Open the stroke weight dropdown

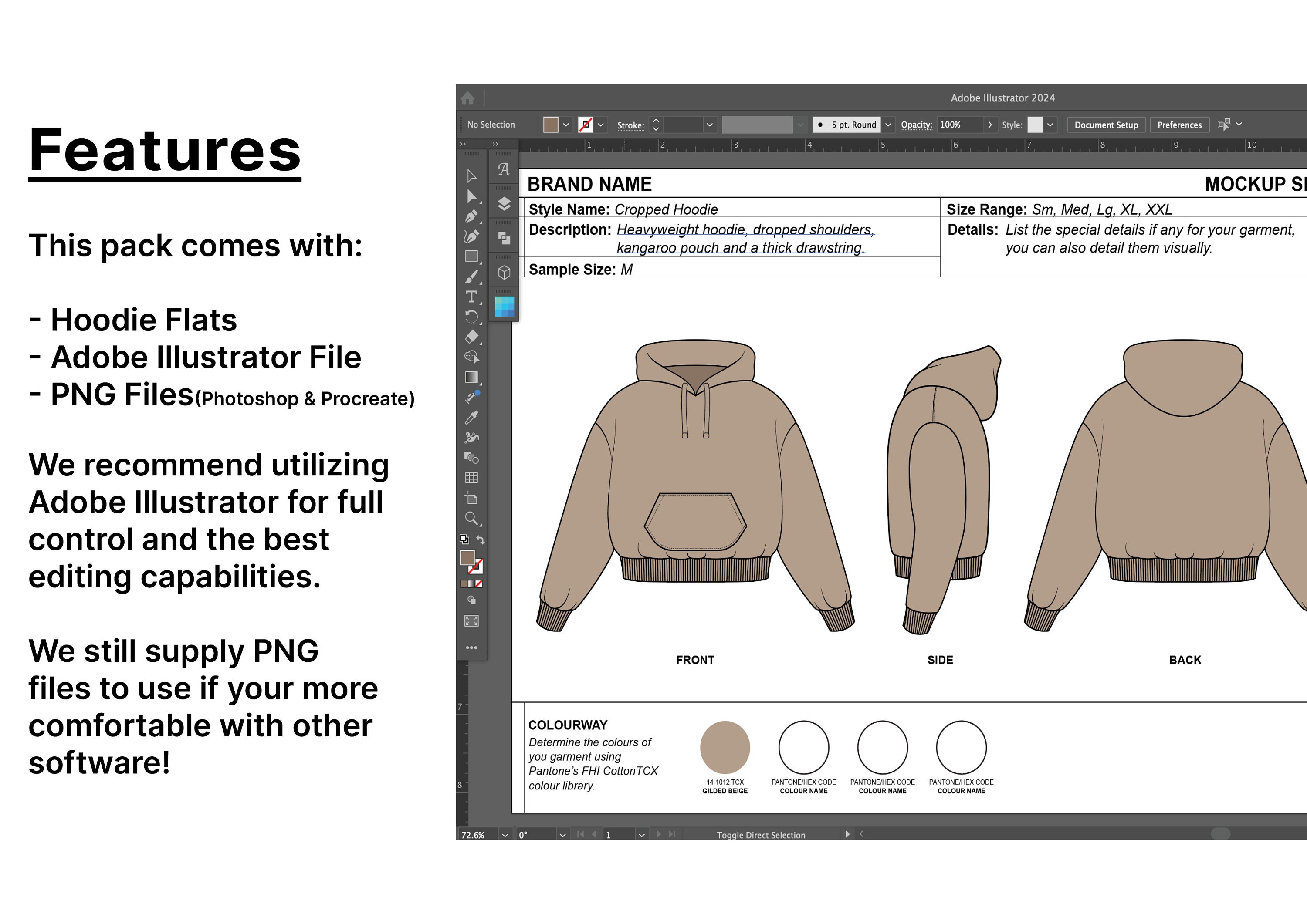click(x=709, y=125)
